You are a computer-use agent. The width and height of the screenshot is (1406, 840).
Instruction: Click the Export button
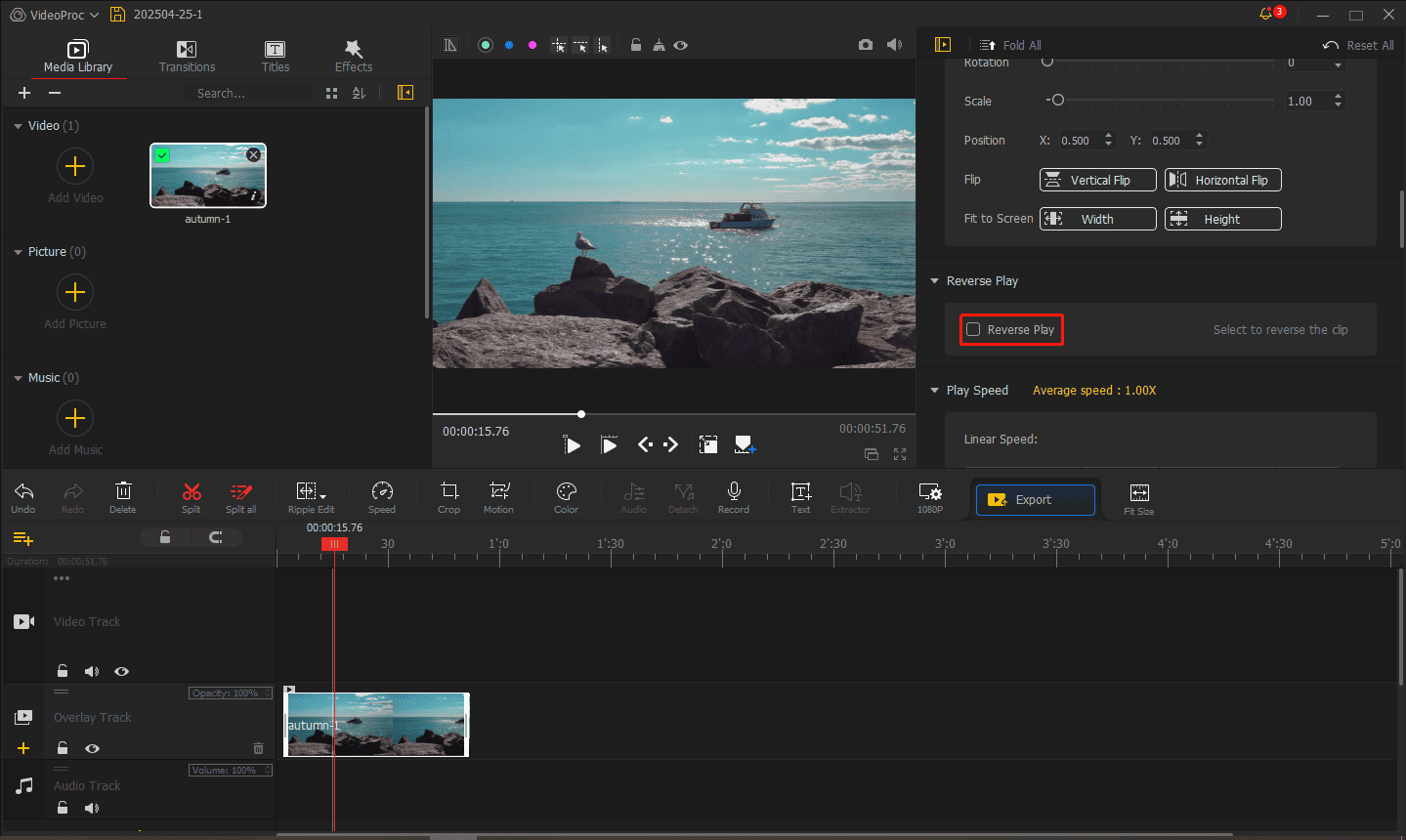click(x=1036, y=499)
